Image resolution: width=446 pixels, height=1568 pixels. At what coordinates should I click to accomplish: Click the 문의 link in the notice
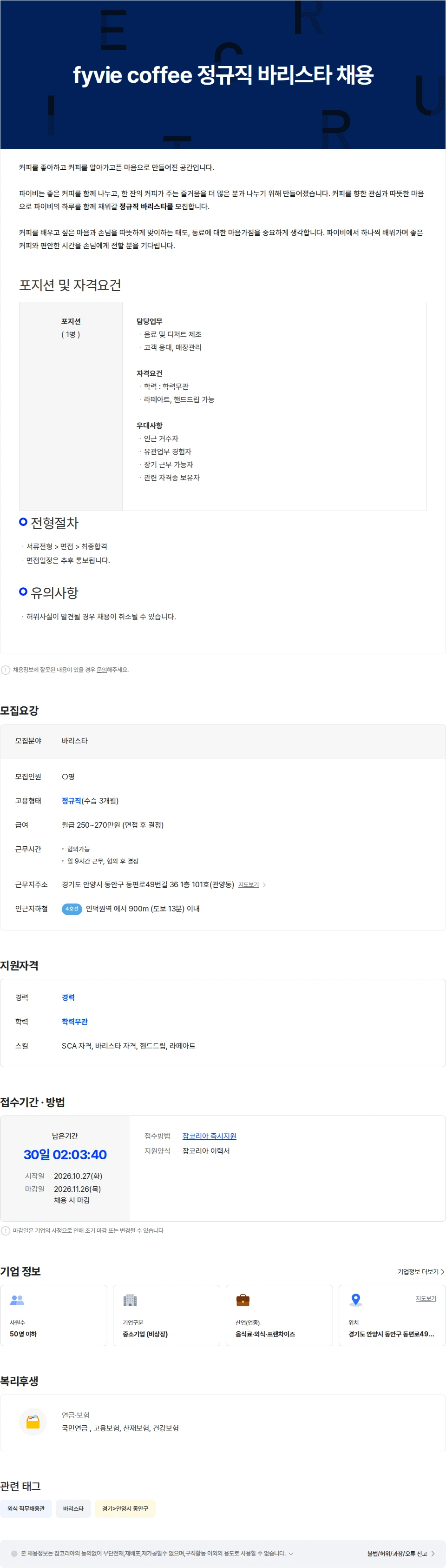pos(102,670)
